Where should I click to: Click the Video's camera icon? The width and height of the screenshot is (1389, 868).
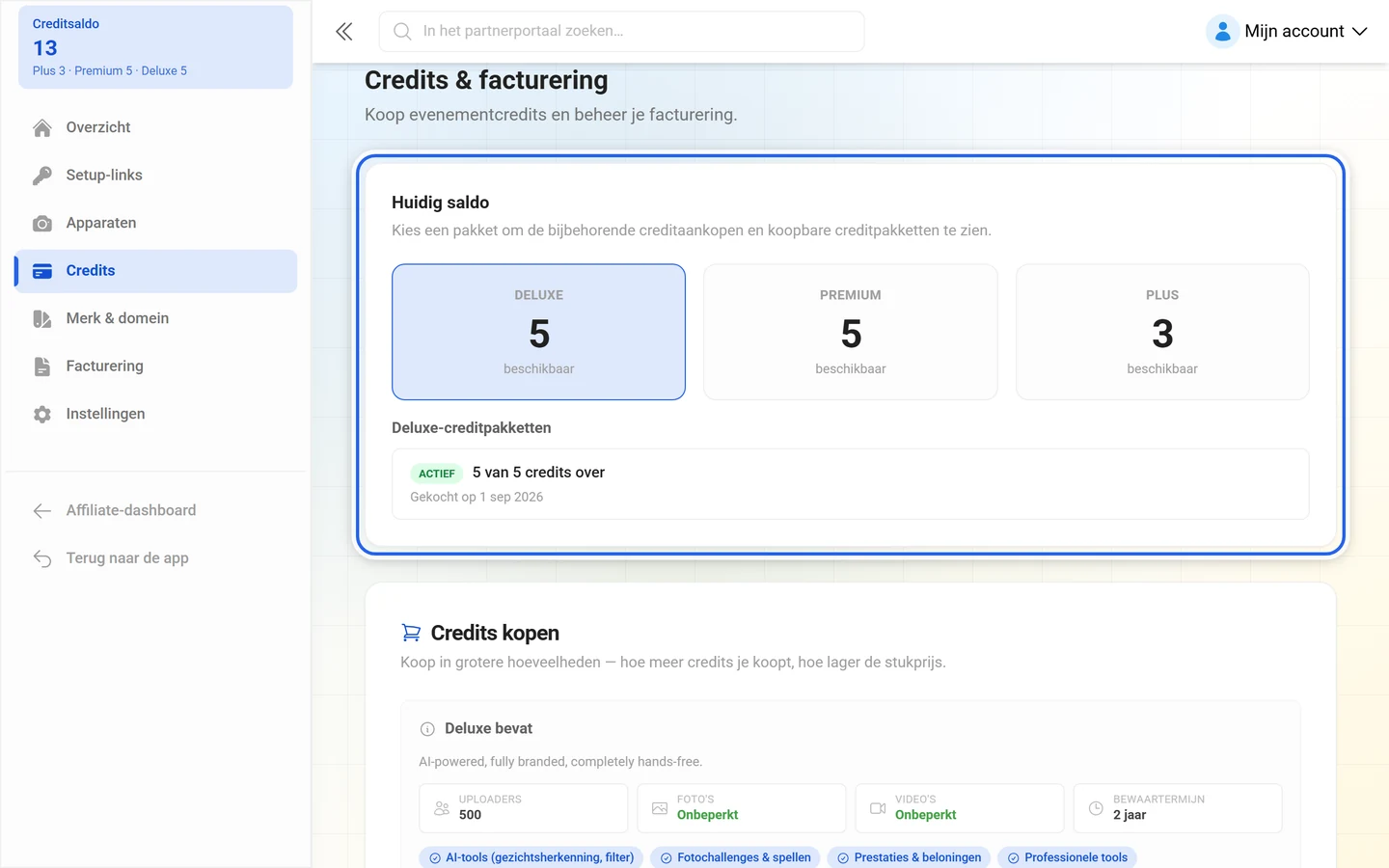coord(878,808)
